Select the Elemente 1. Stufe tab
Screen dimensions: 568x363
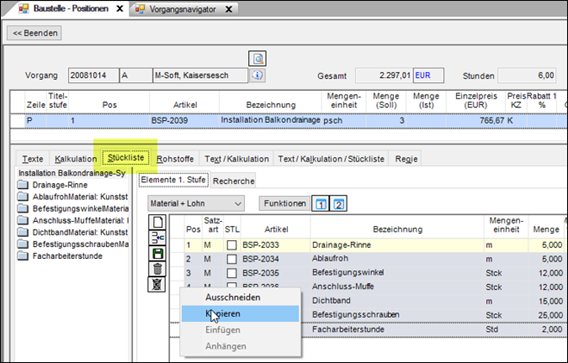[173, 180]
